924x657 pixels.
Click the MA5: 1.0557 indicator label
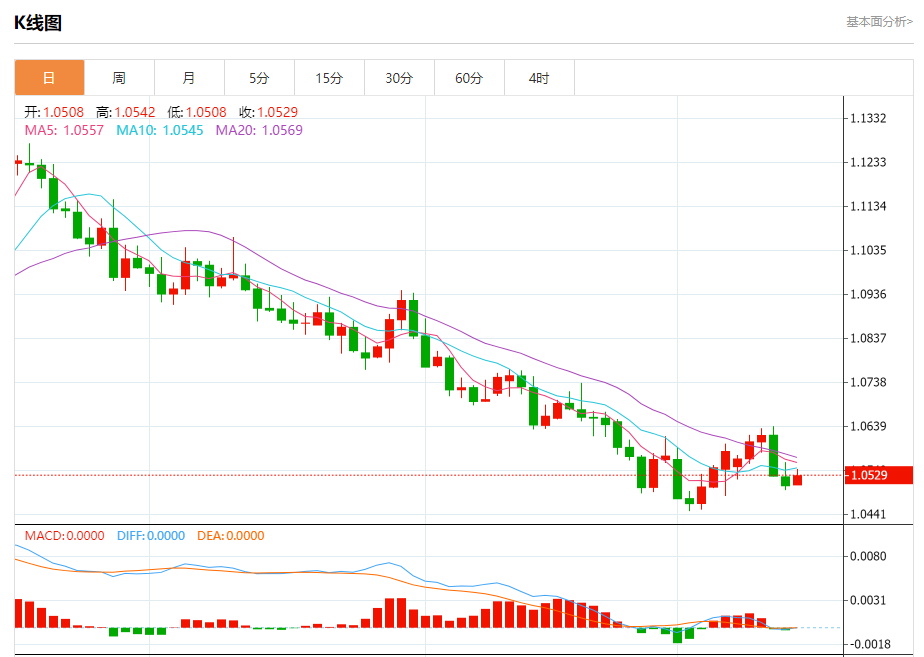[x=64, y=130]
